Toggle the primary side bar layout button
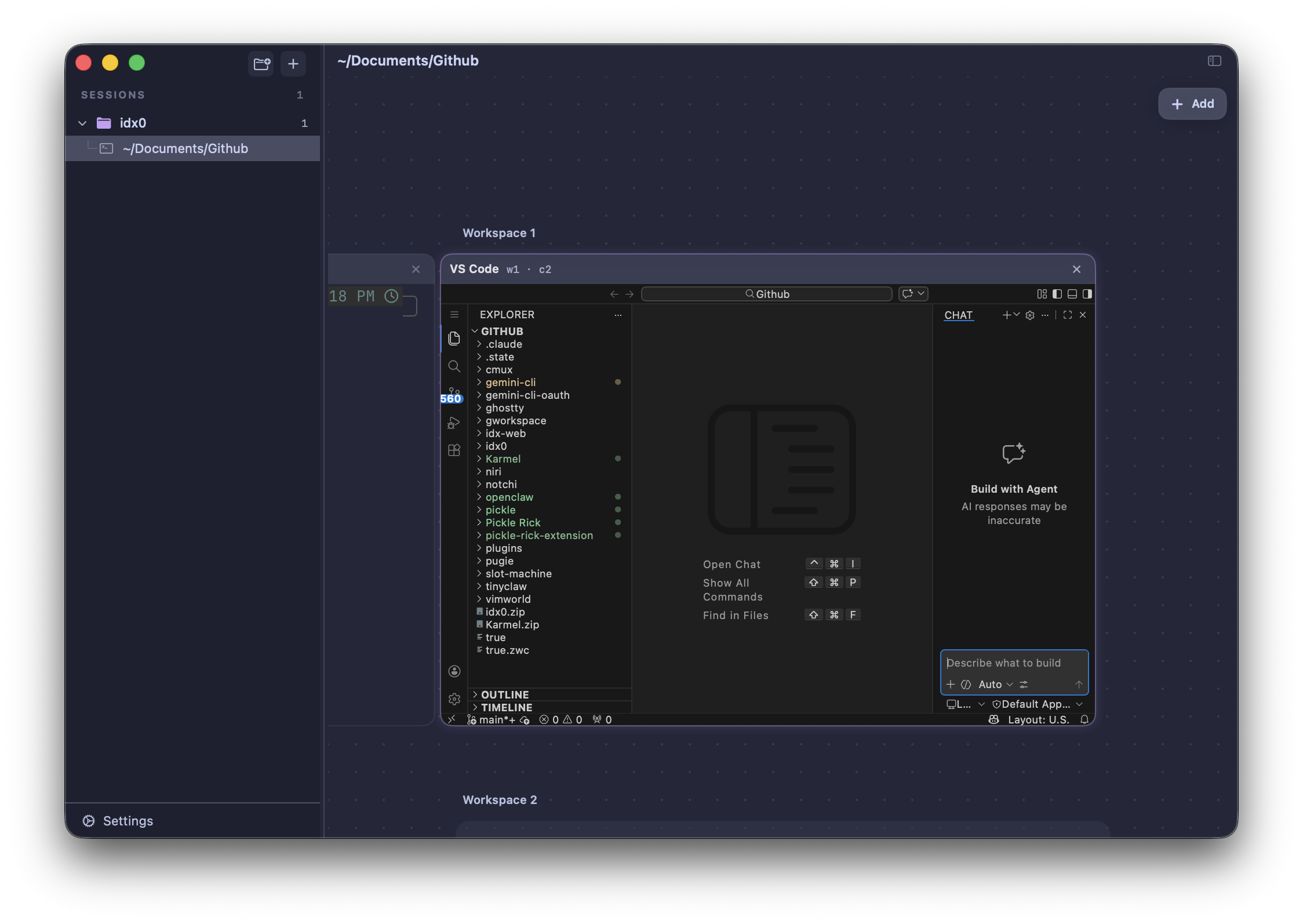Image resolution: width=1303 pixels, height=924 pixels. click(x=1057, y=294)
